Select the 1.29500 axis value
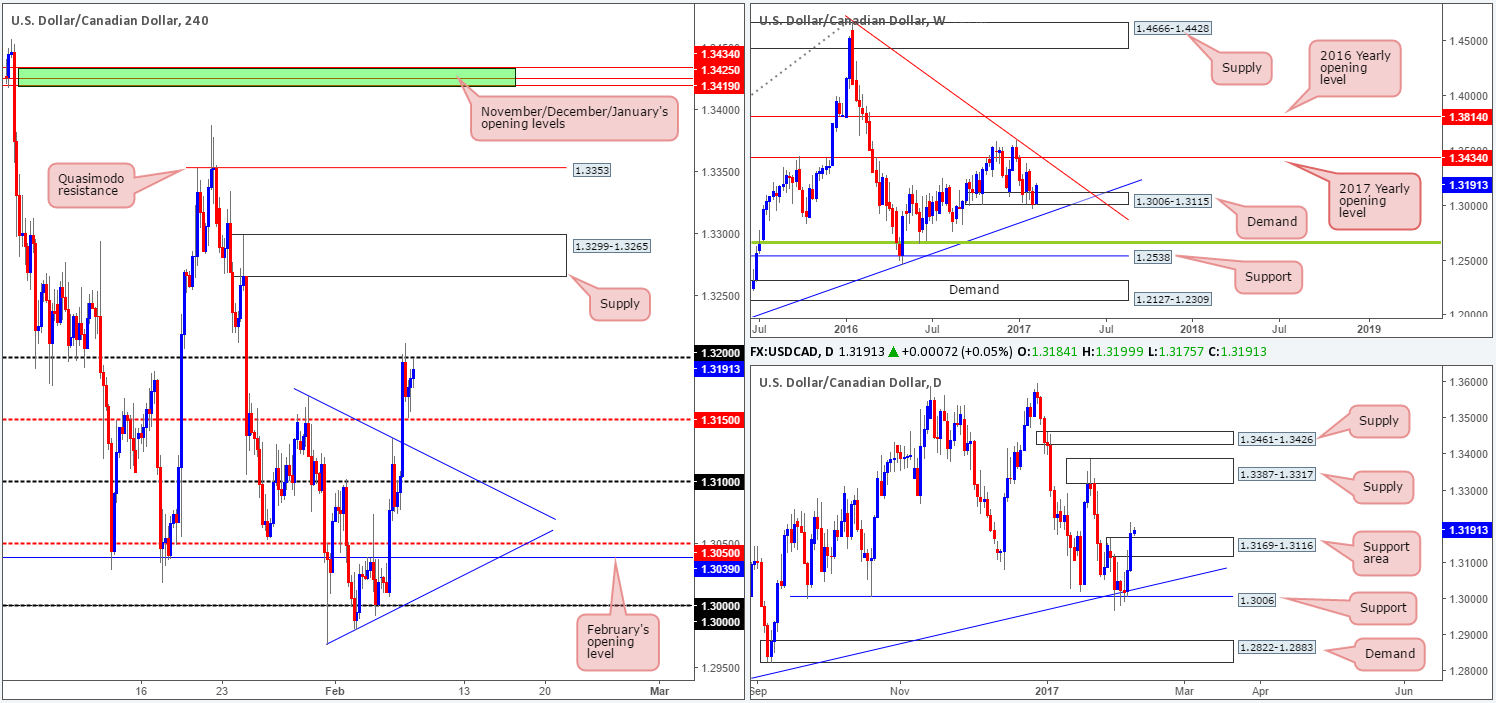Viewport: 1496px width, 703px height. (718, 668)
